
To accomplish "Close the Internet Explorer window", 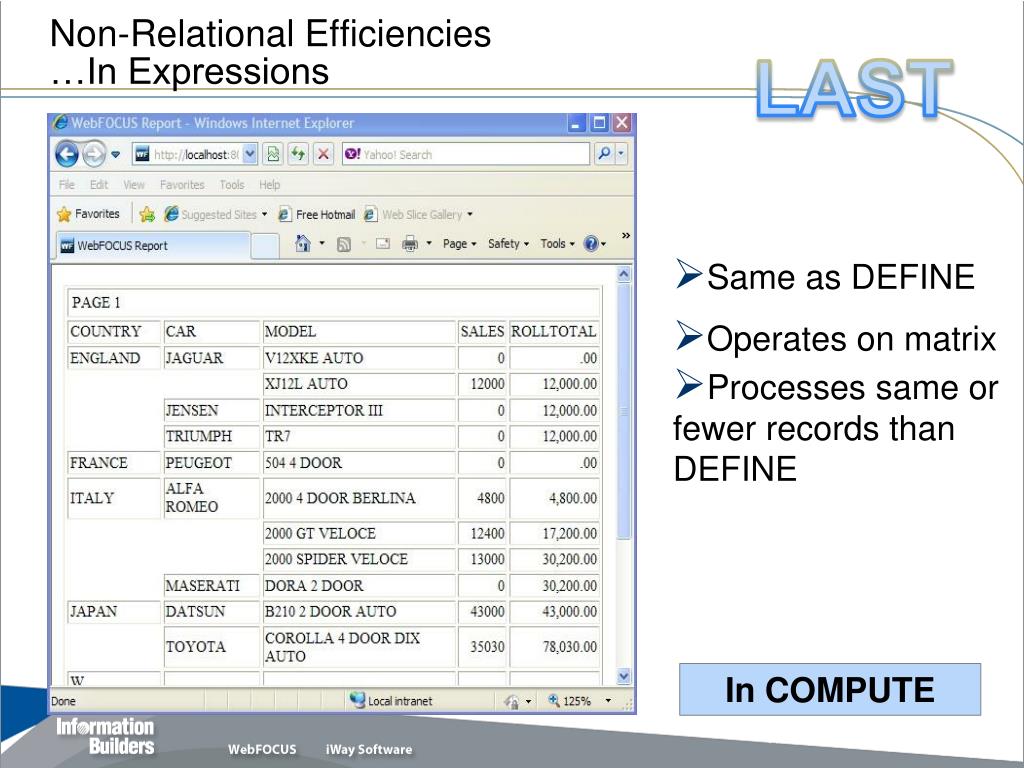I will pyautogui.click(x=622, y=123).
